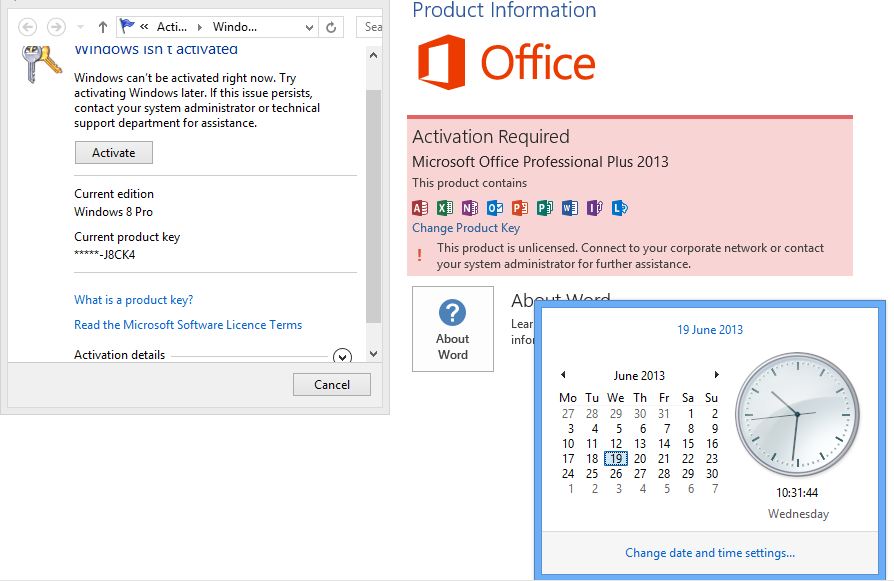Screen dimensions: 894x581
Task: Click 'Microsoft Office Professional Plus 2013' text
Action: coord(540,162)
